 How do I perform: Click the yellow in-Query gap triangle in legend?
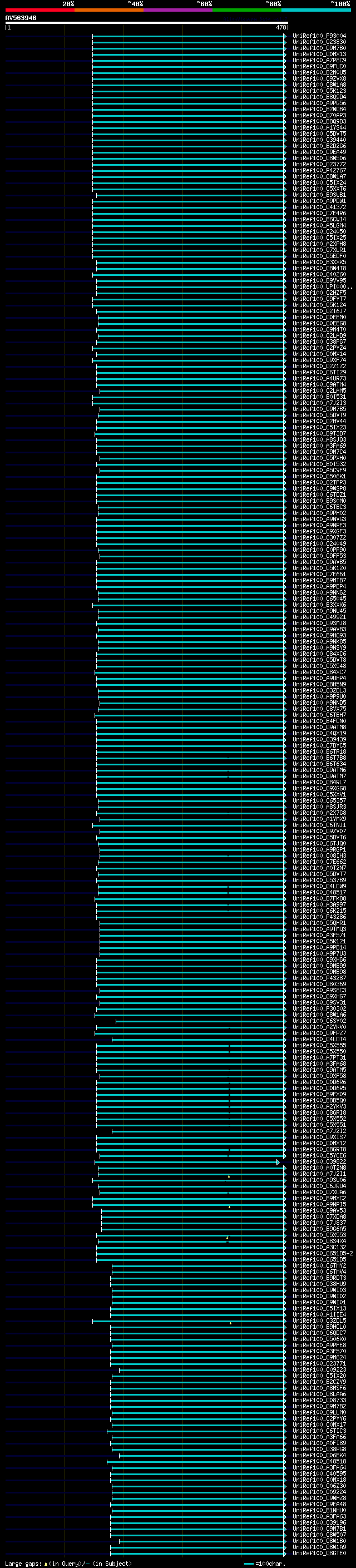46,1563
